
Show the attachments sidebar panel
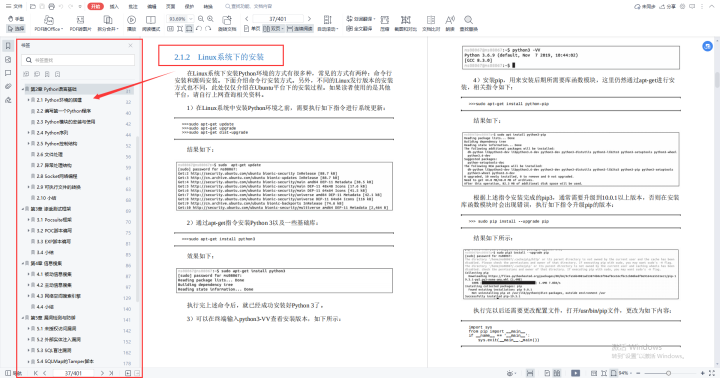[8, 86]
